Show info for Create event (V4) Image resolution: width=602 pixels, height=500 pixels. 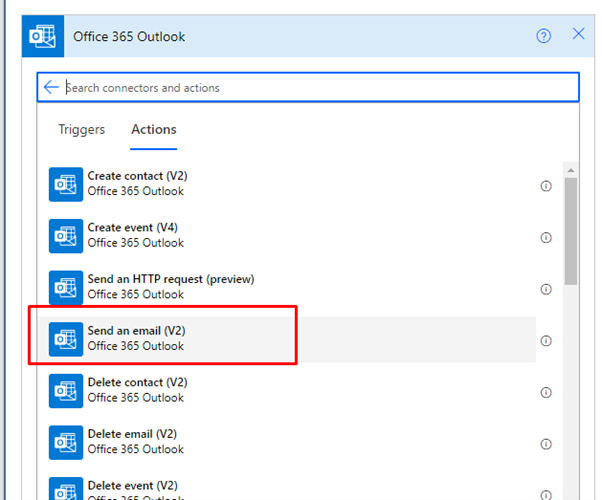546,238
